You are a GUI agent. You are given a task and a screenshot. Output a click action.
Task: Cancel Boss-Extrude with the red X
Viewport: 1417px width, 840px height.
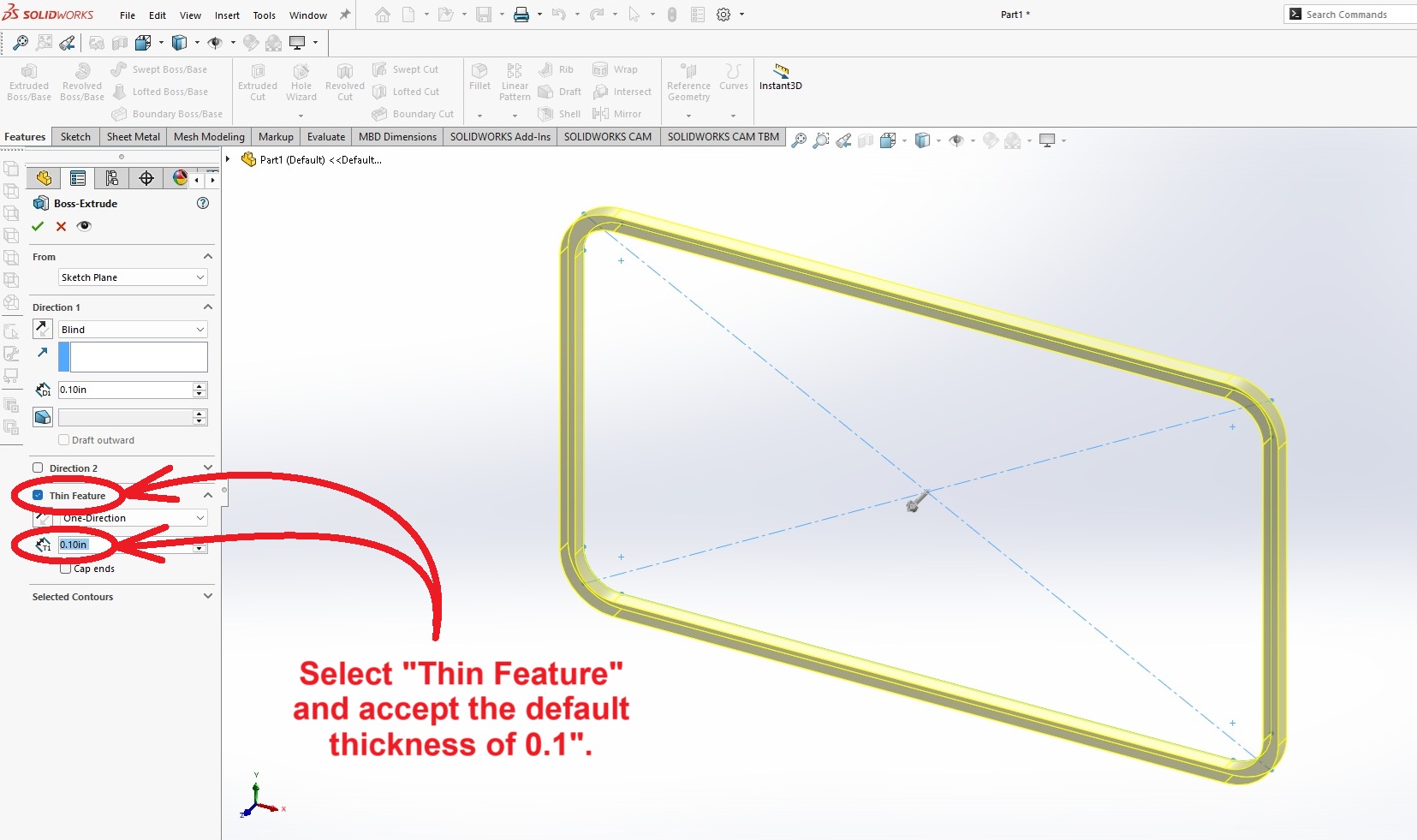[x=61, y=226]
